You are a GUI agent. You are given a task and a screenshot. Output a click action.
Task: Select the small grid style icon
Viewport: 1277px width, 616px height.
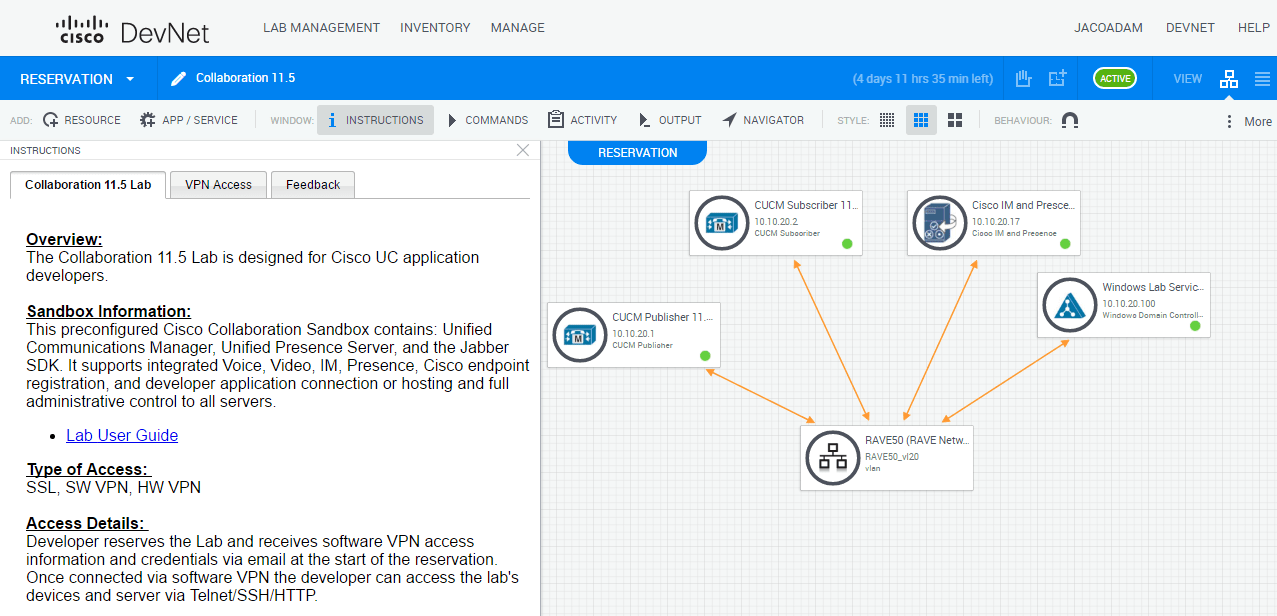pyautogui.click(x=886, y=119)
